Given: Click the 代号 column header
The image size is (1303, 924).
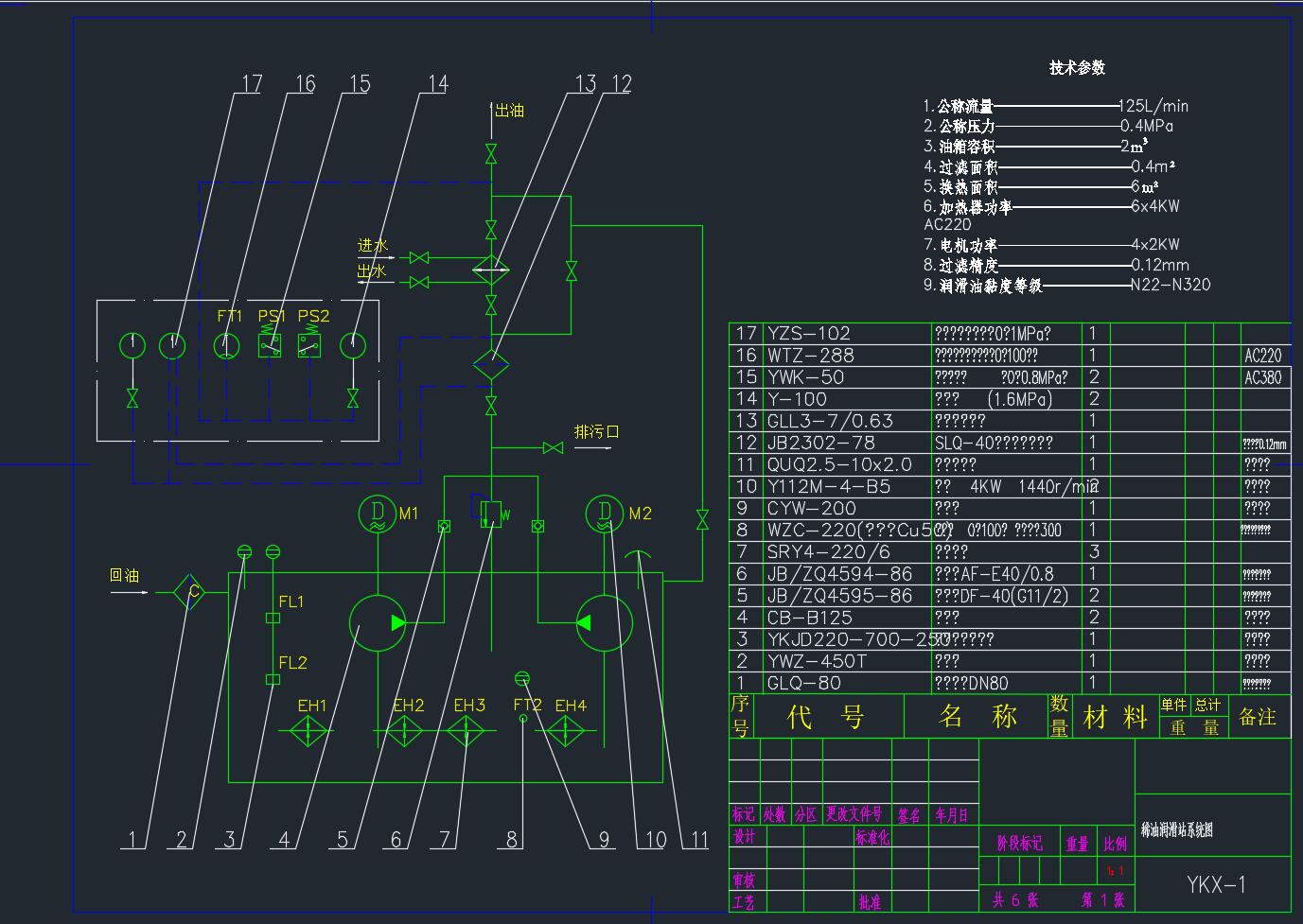Looking at the screenshot, I should tap(826, 717).
